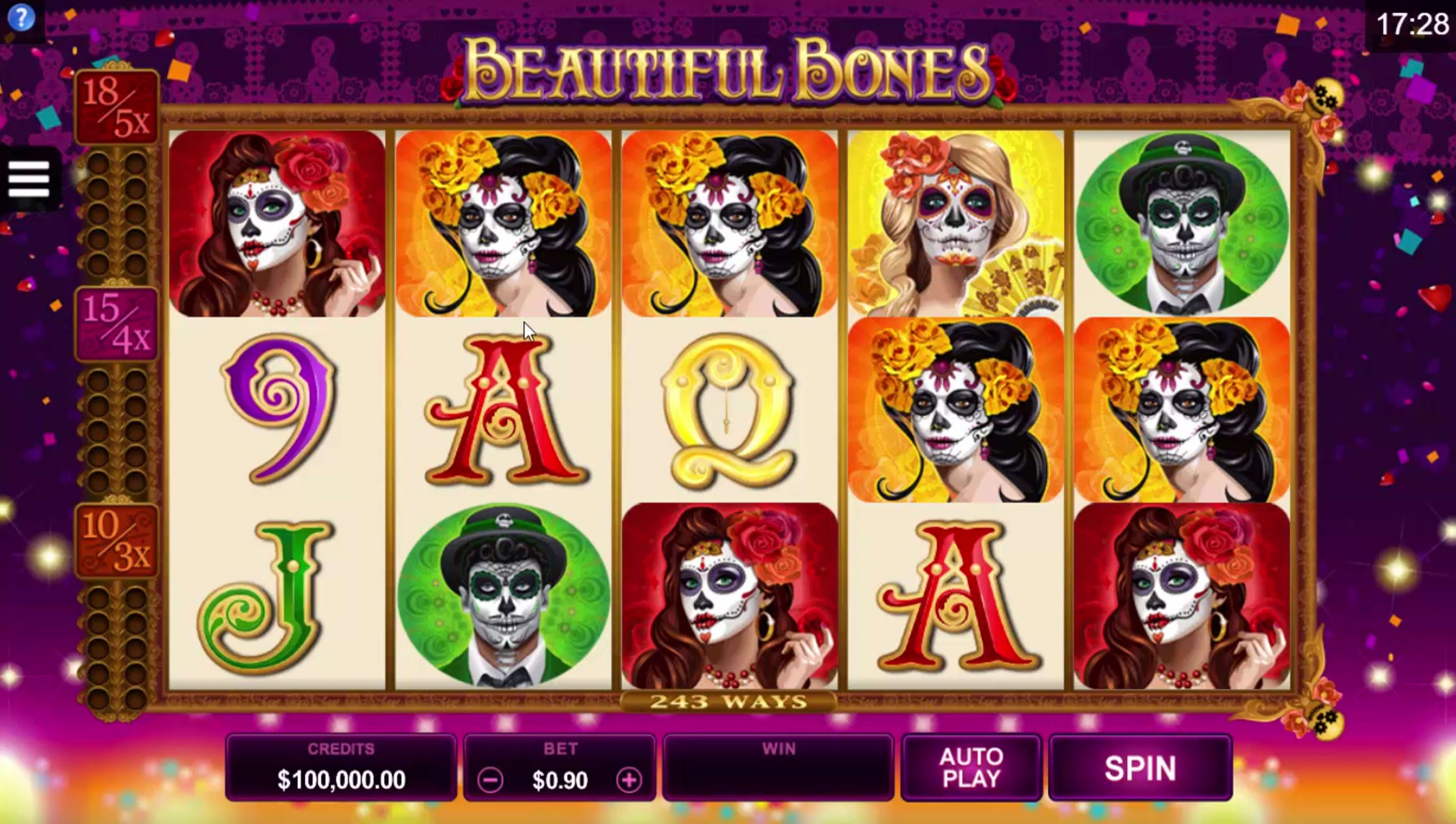Click the SPIN button
The height and width of the screenshot is (824, 1456).
click(1140, 768)
